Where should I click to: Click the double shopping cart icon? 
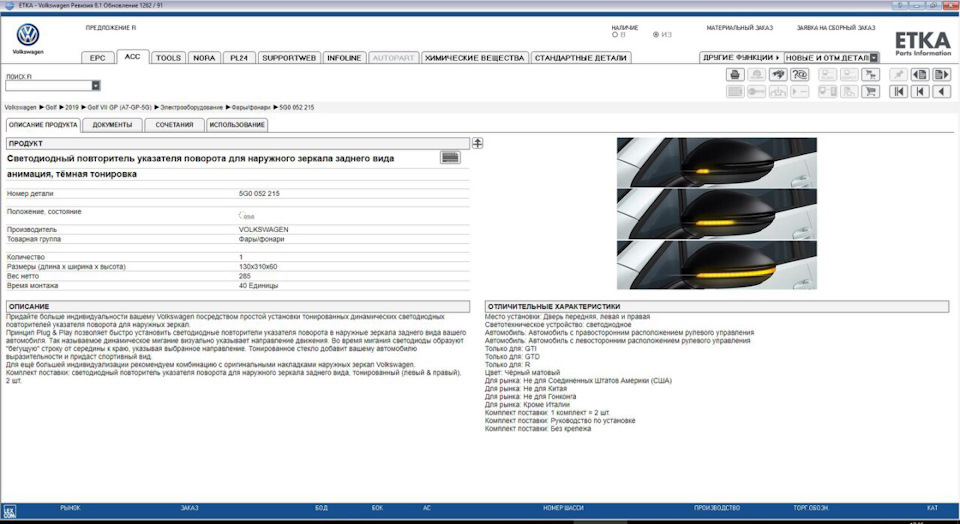[870, 75]
